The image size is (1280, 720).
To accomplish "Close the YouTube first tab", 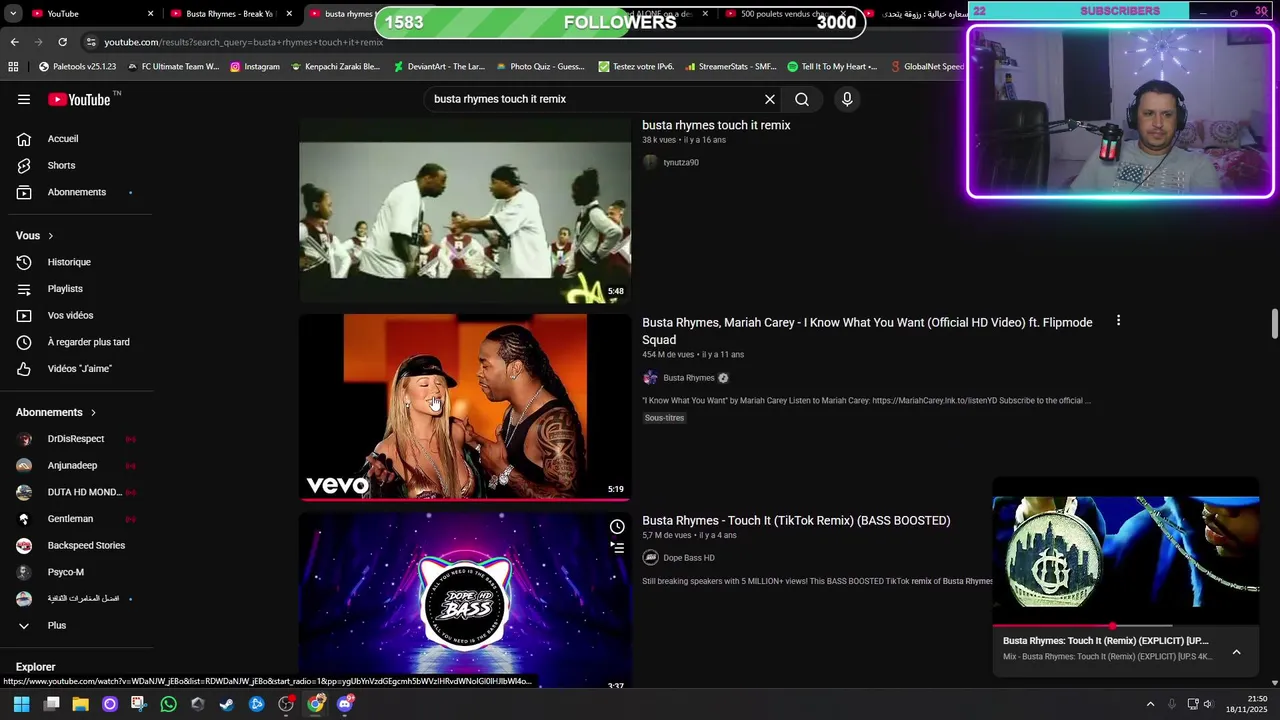I will point(151,14).
